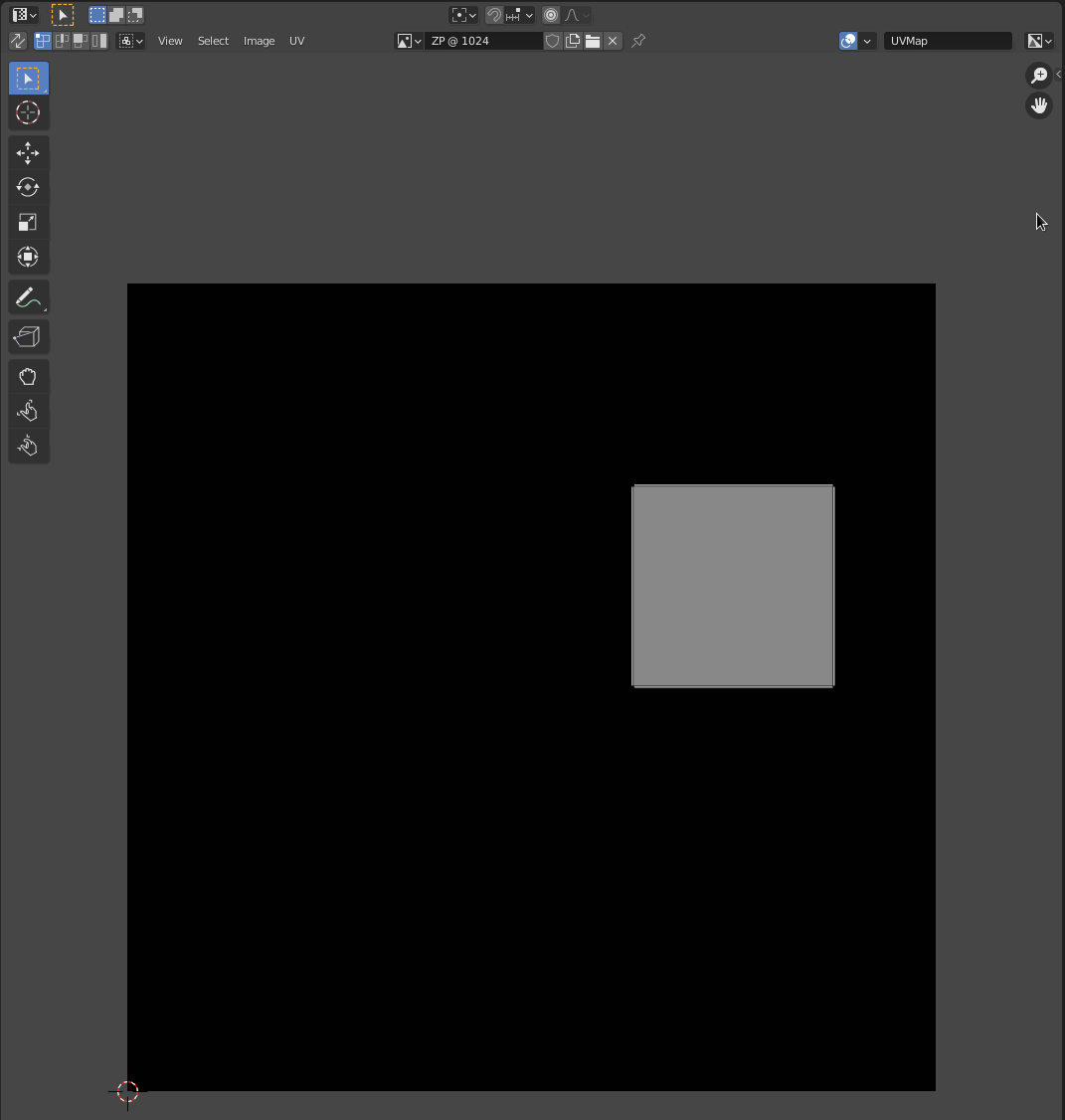1065x1120 pixels.
Task: Open the UV menu
Action: (296, 41)
